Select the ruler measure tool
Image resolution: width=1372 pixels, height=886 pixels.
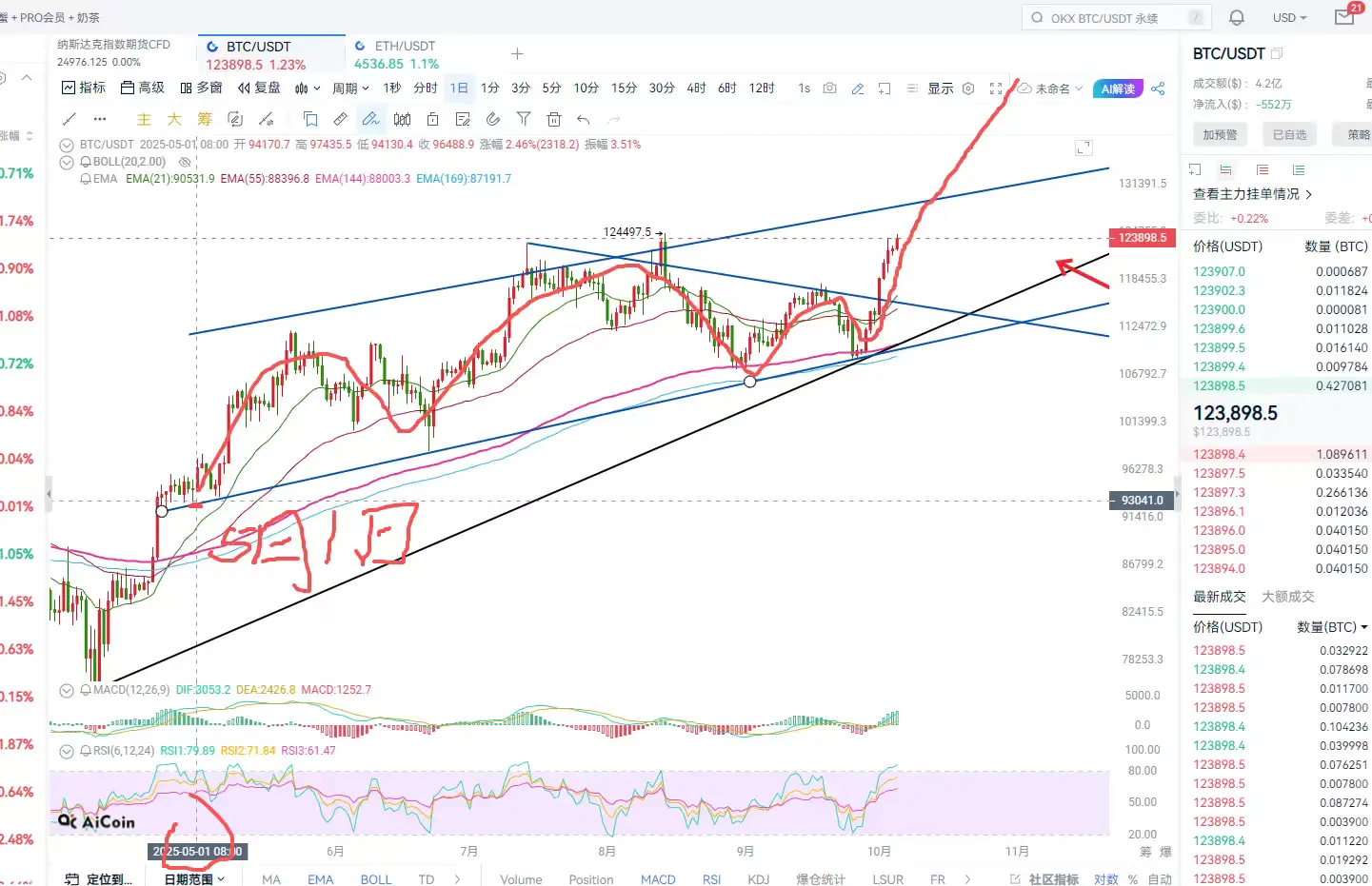340,119
